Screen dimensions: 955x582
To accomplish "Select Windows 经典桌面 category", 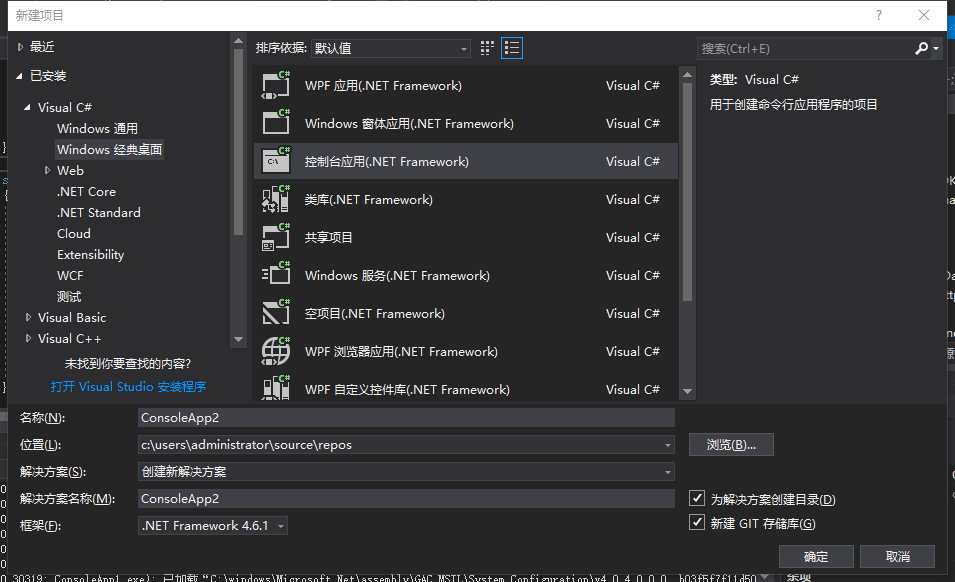I will (110, 149).
